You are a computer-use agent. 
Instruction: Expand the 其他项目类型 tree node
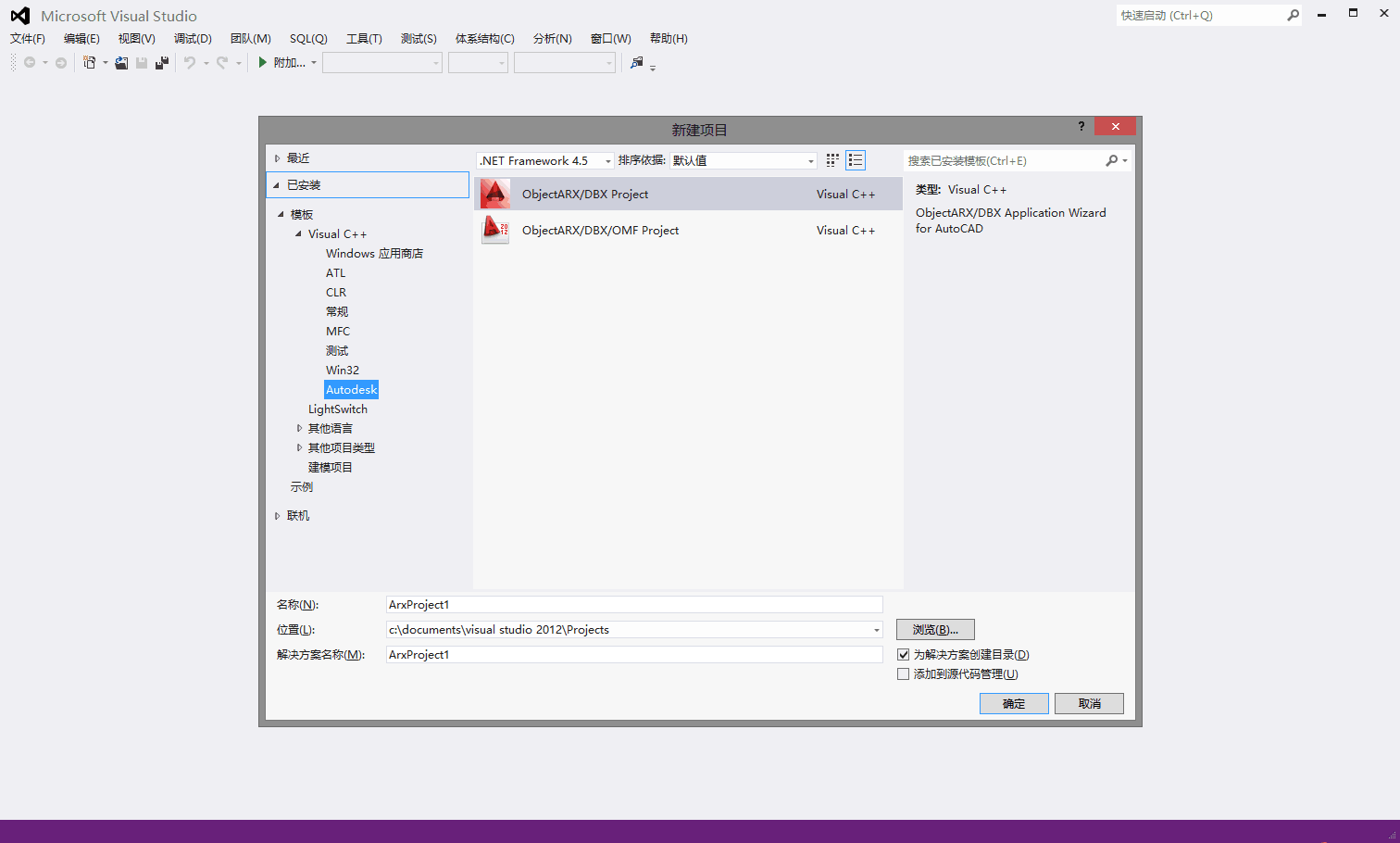[x=299, y=447]
